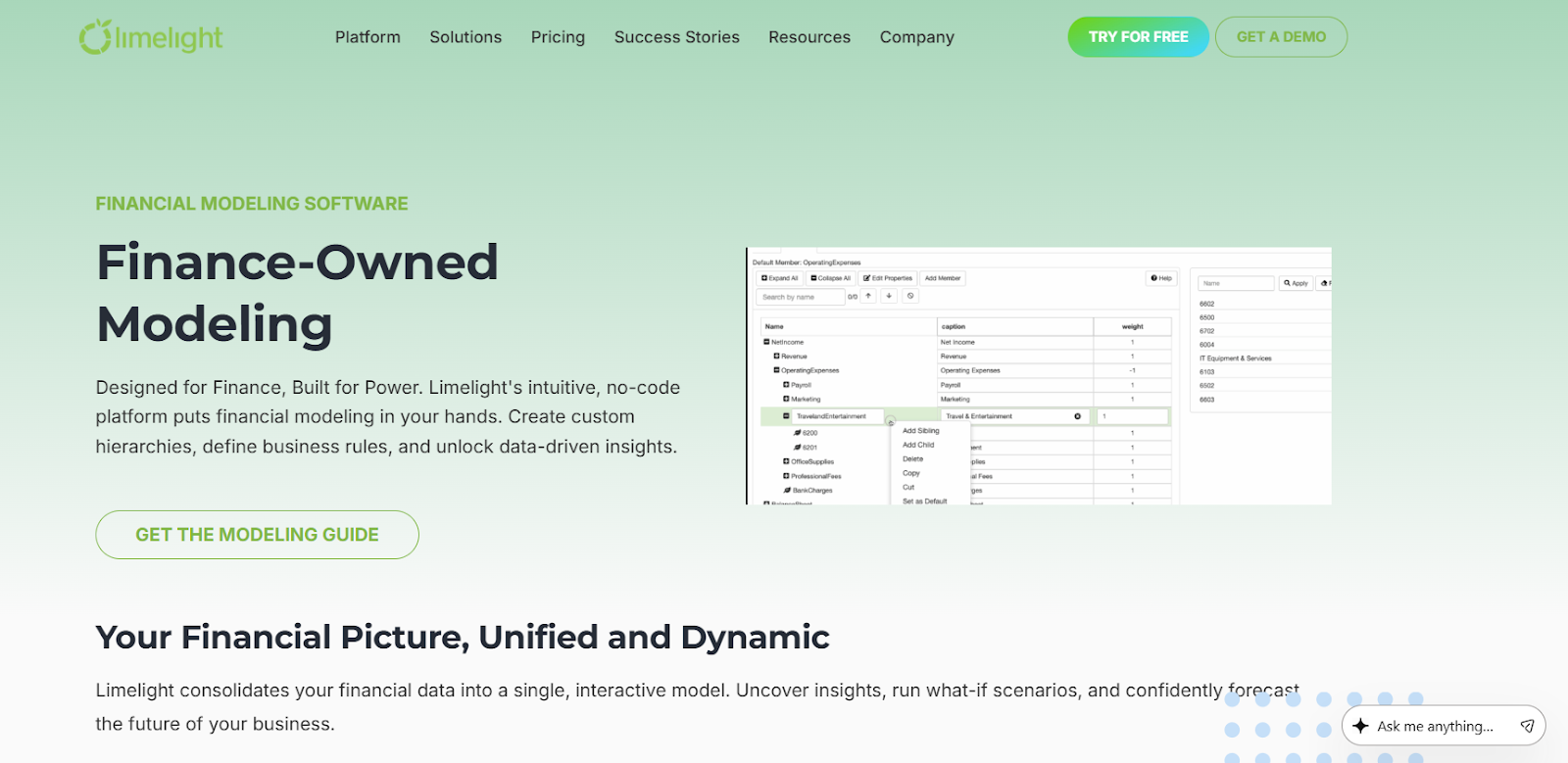Select 6004 in the right panel list

(x=1206, y=345)
